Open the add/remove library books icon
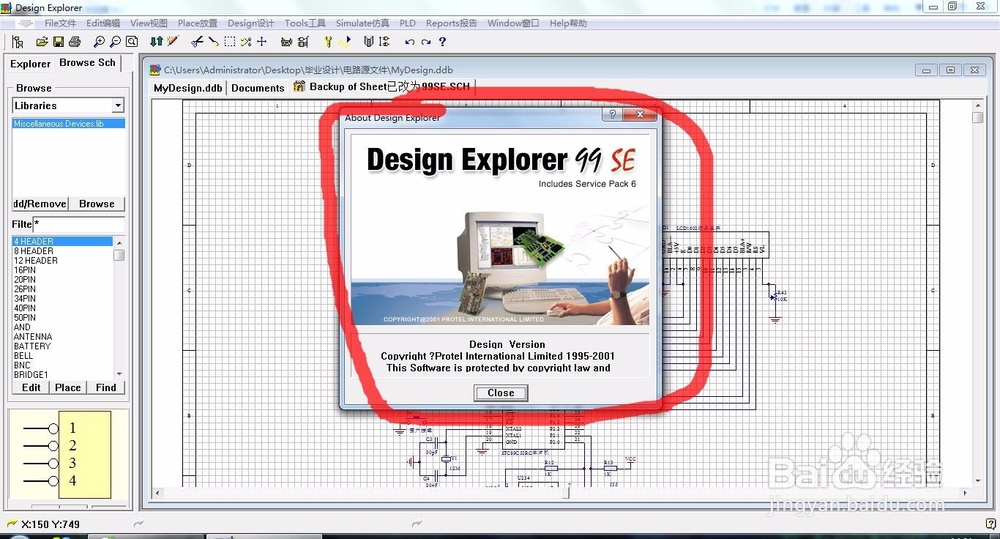The image size is (1000, 539). click(x=368, y=42)
